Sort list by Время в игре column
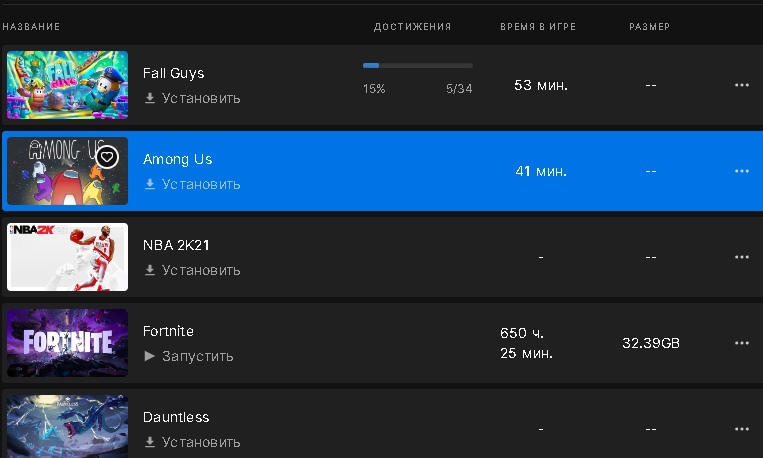 click(538, 26)
